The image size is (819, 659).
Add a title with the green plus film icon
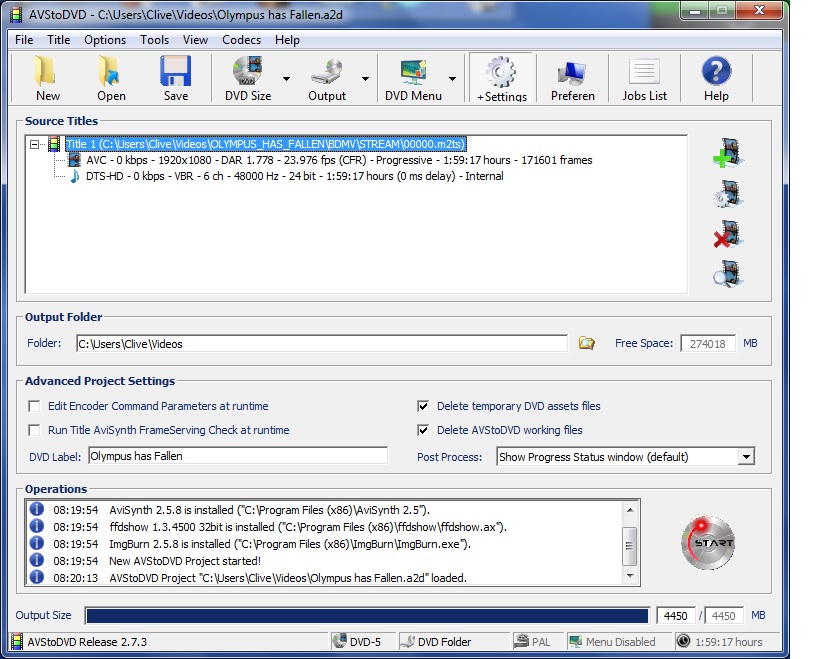click(728, 153)
